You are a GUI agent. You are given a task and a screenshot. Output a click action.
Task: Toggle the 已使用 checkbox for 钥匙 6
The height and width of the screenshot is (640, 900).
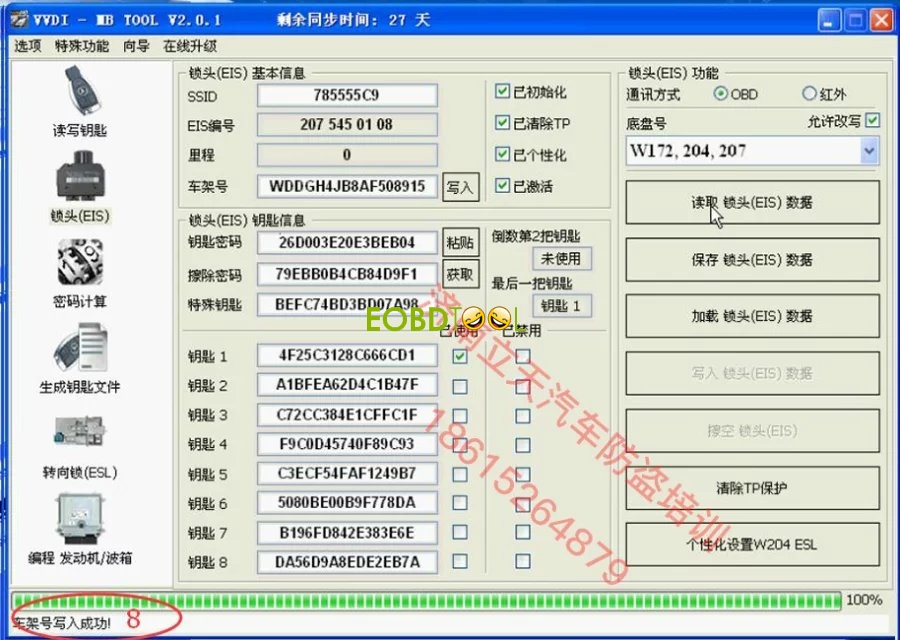[460, 502]
